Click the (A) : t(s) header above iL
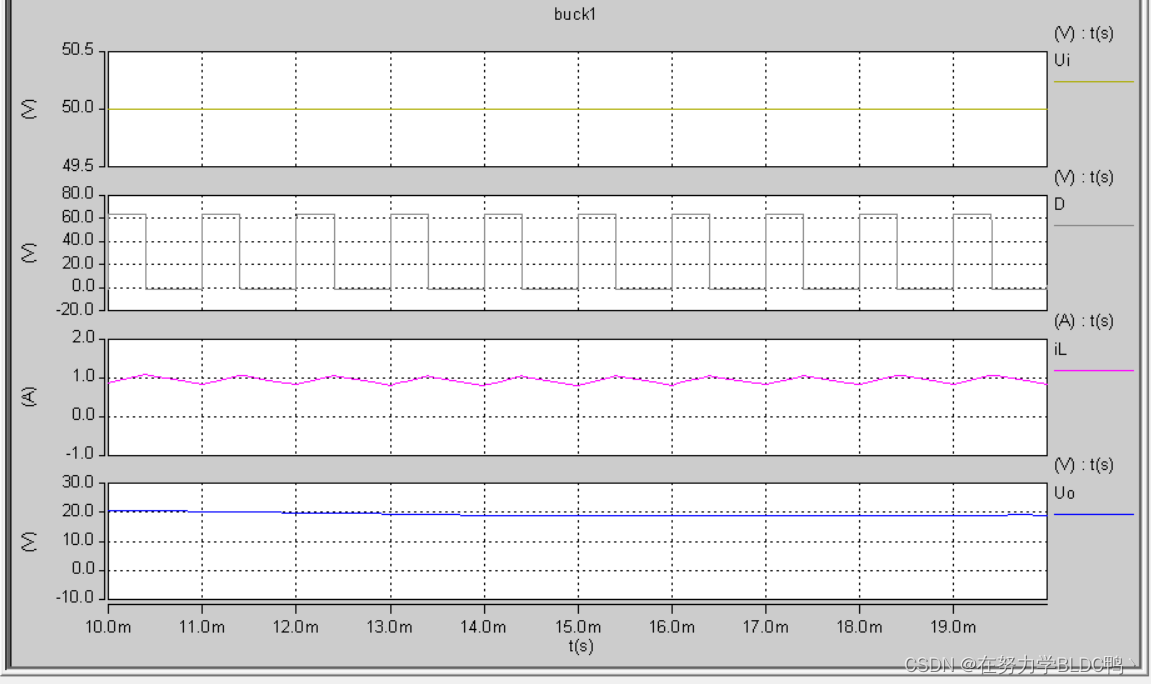The image size is (1151, 684). (x=1083, y=321)
